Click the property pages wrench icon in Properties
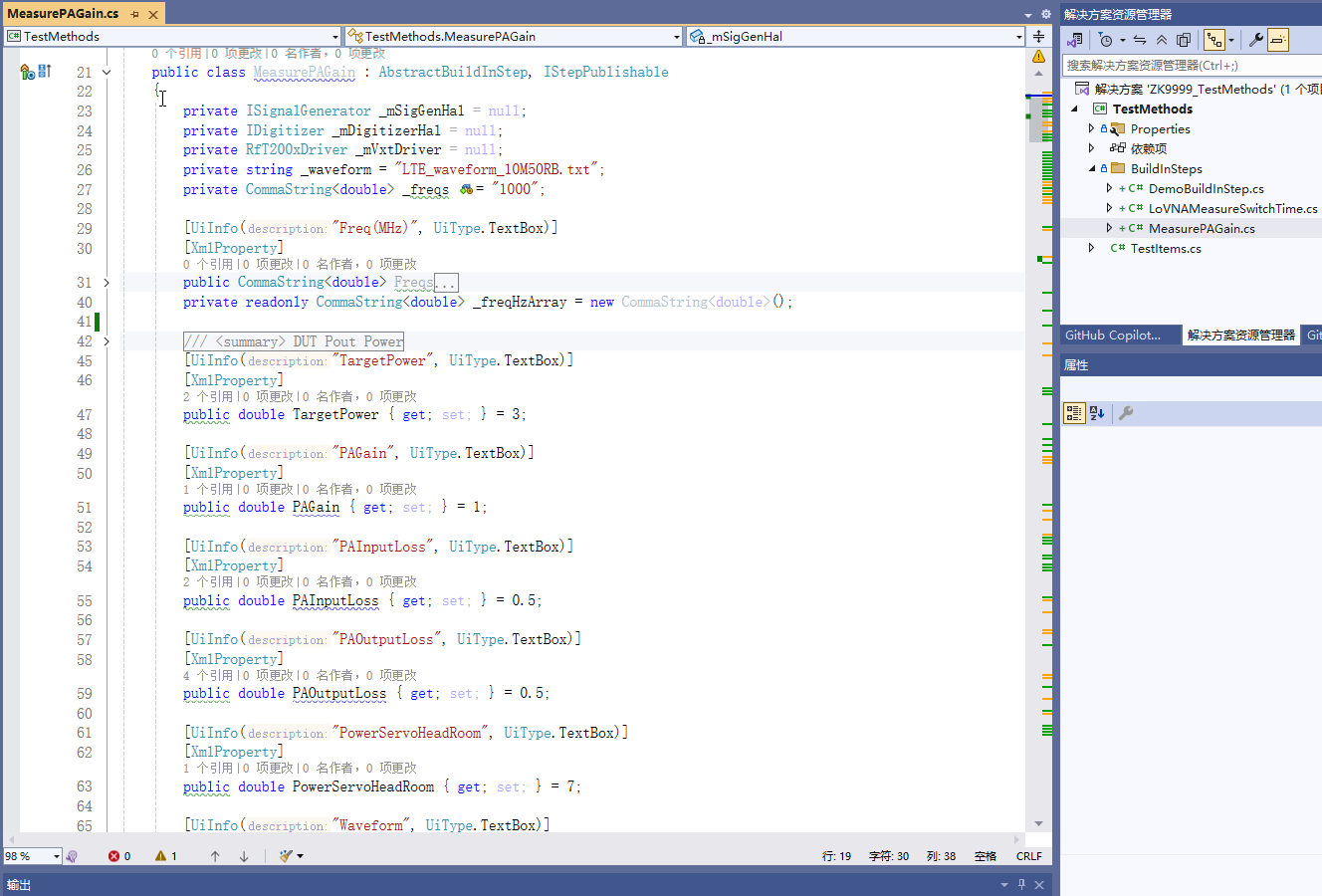The width and height of the screenshot is (1322, 896). tap(1126, 413)
